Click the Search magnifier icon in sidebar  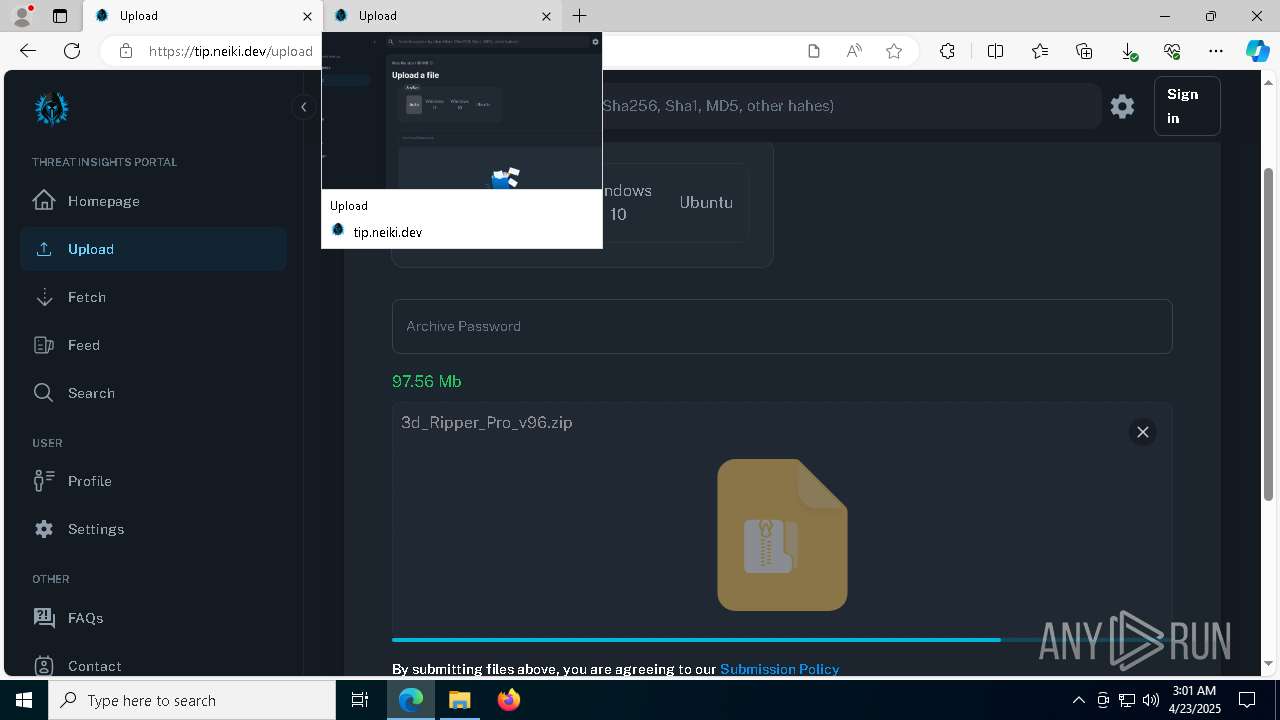pyautogui.click(x=43, y=393)
